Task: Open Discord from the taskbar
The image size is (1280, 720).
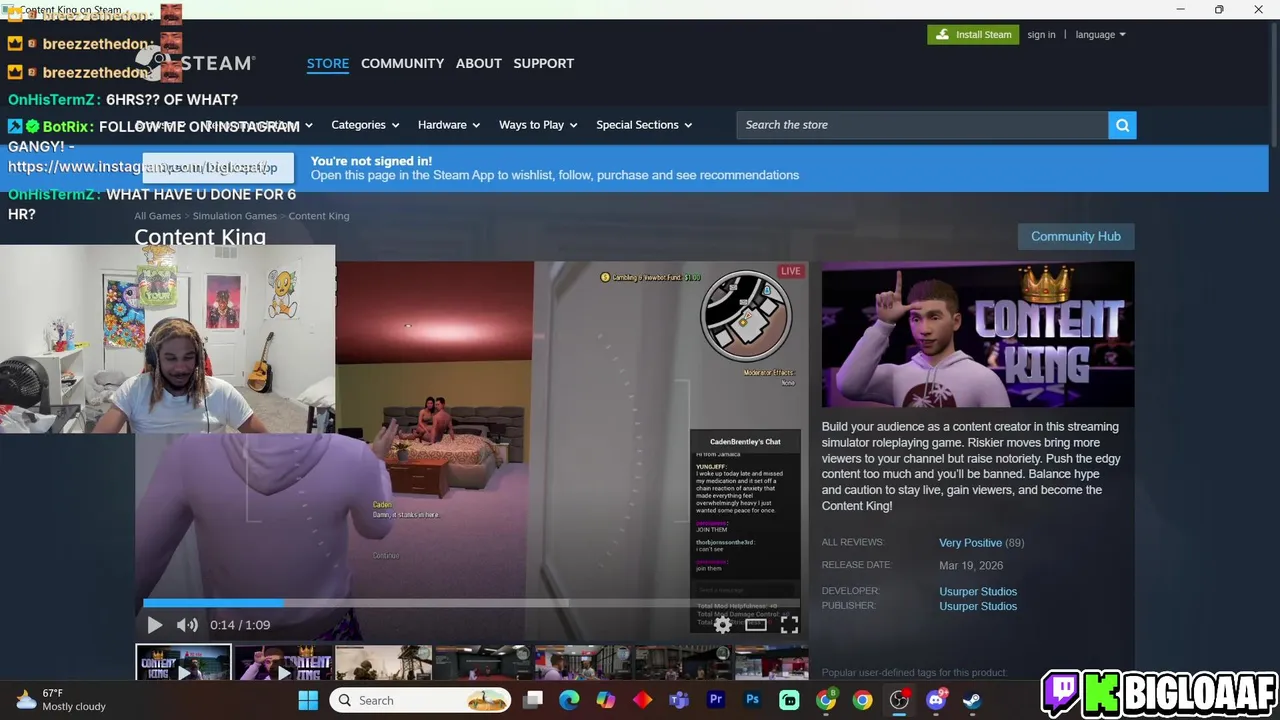Action: [936, 700]
